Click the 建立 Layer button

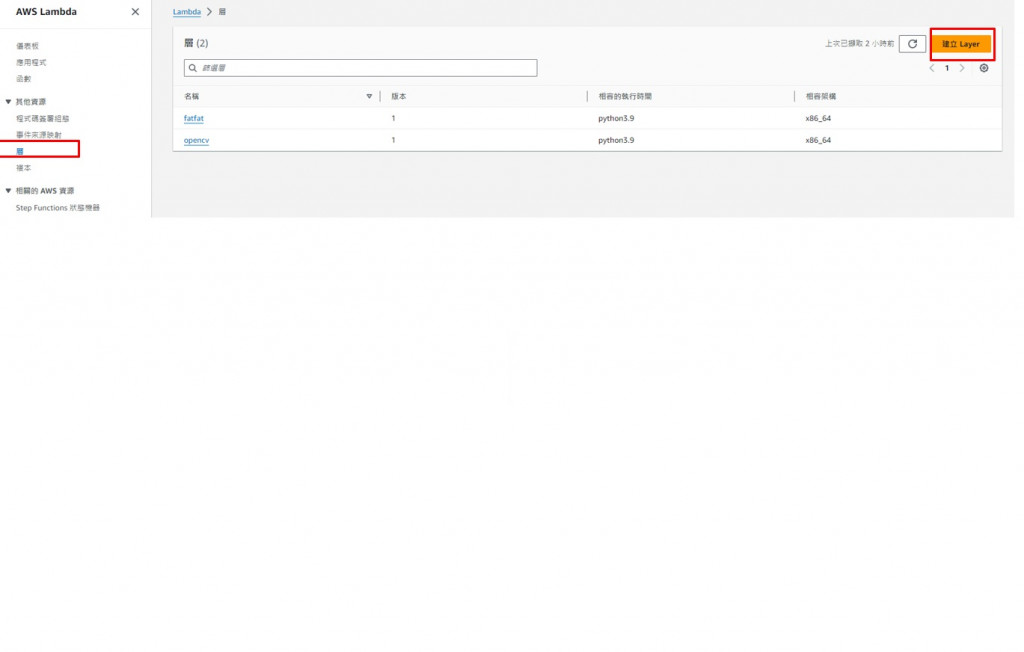click(x=961, y=44)
